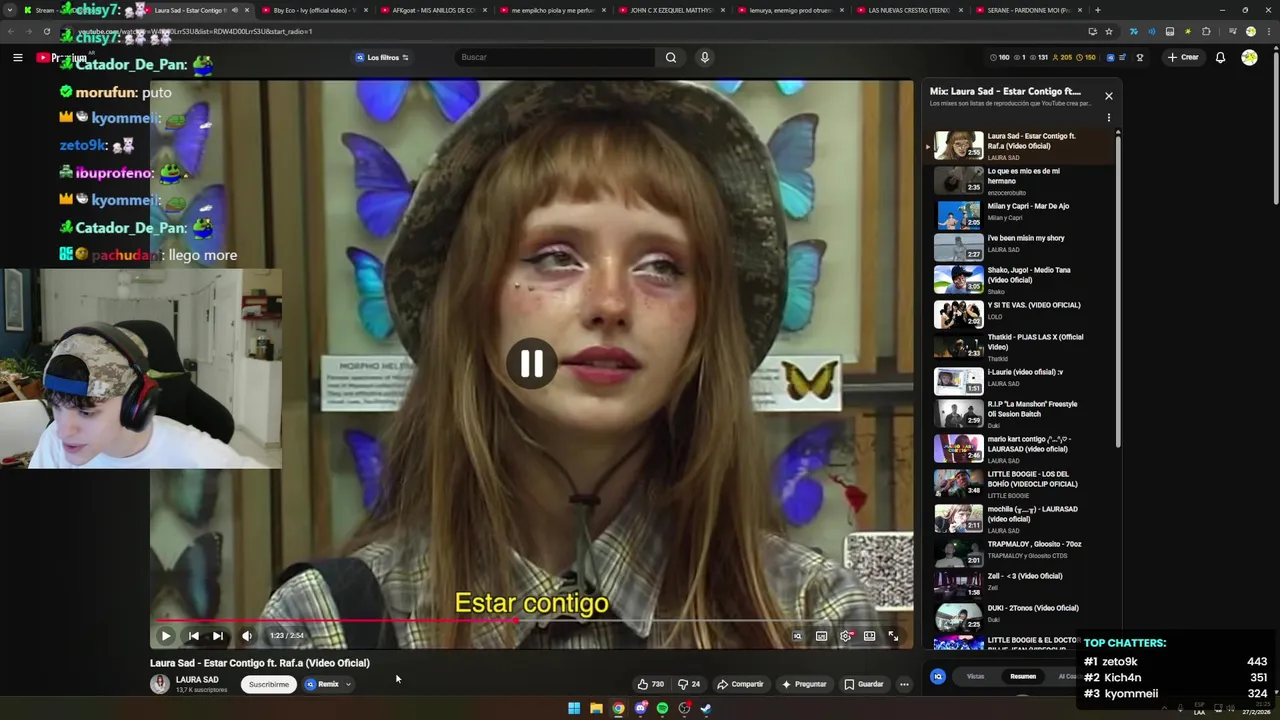Select 'Y SI TE VAS. (VIDEO OFICIAL)' item

tap(1018, 313)
